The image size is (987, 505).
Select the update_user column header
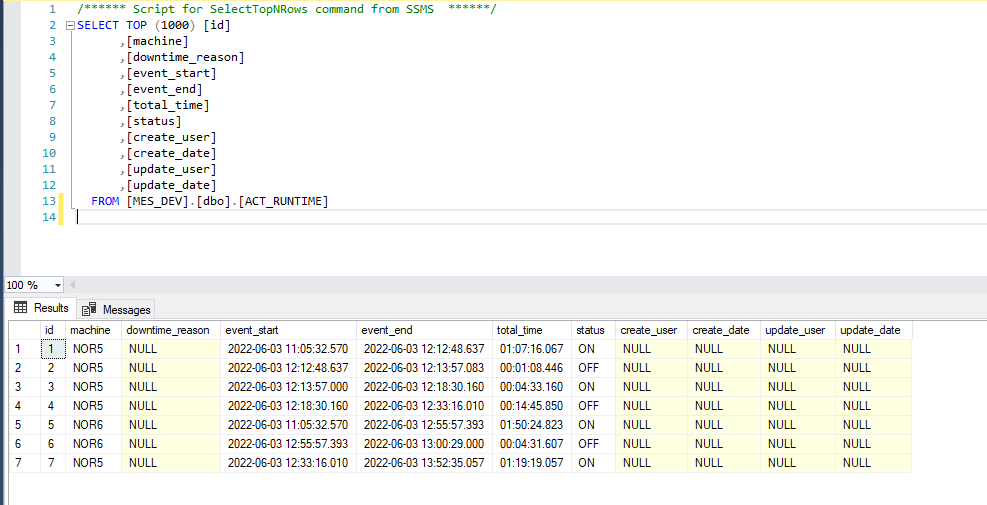(x=798, y=330)
